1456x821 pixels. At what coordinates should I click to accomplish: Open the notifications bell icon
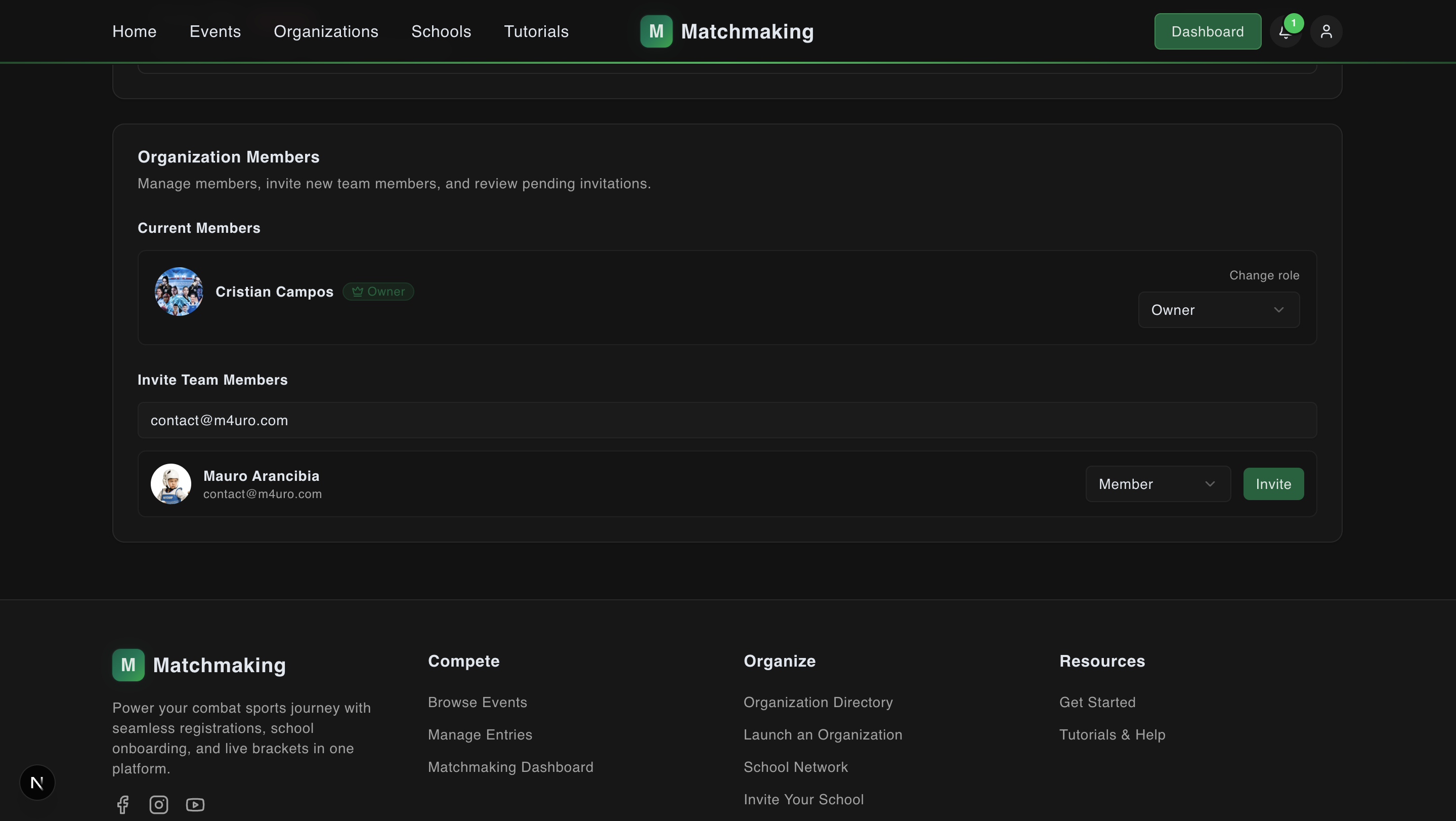(1286, 32)
